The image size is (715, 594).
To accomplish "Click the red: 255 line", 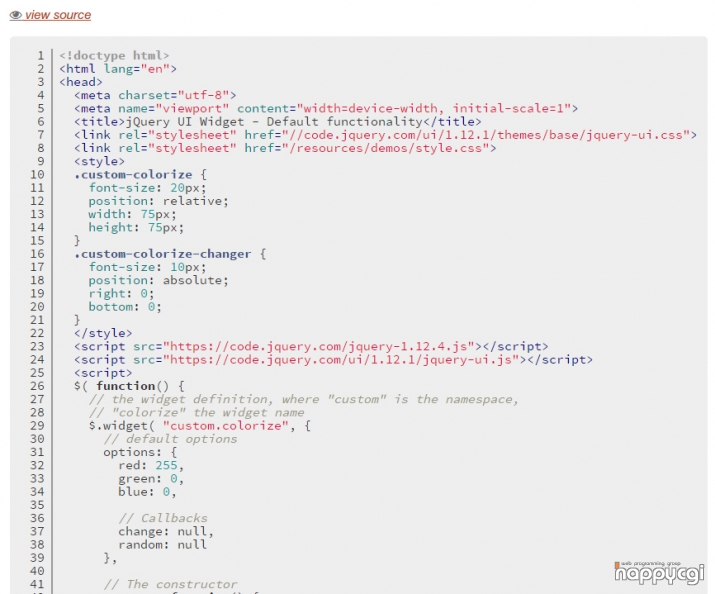I will point(151,465).
